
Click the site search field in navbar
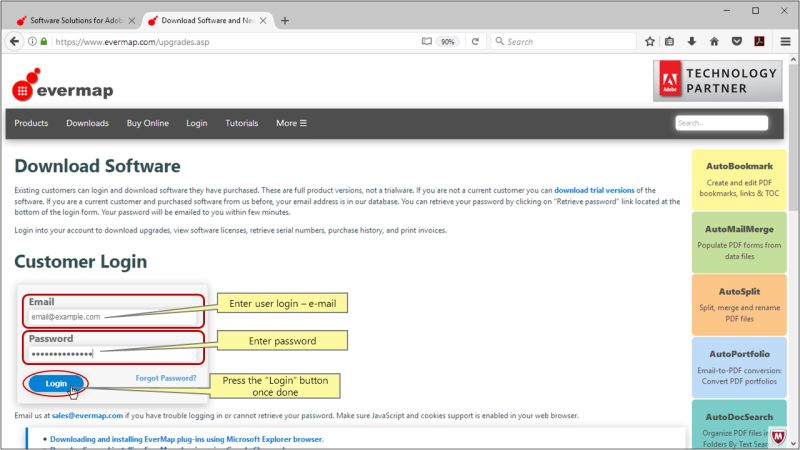coord(721,123)
